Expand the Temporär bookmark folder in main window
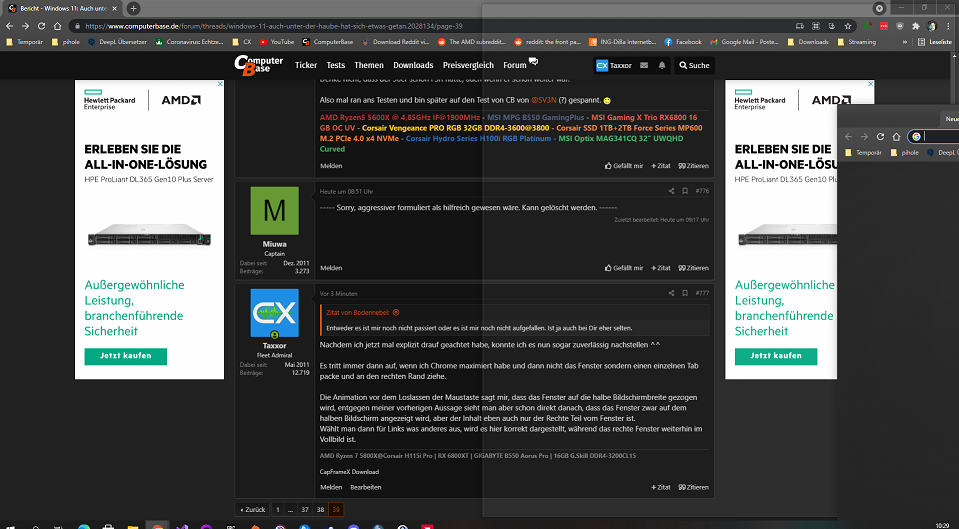Image resolution: width=959 pixels, height=529 pixels. click(x=24, y=42)
